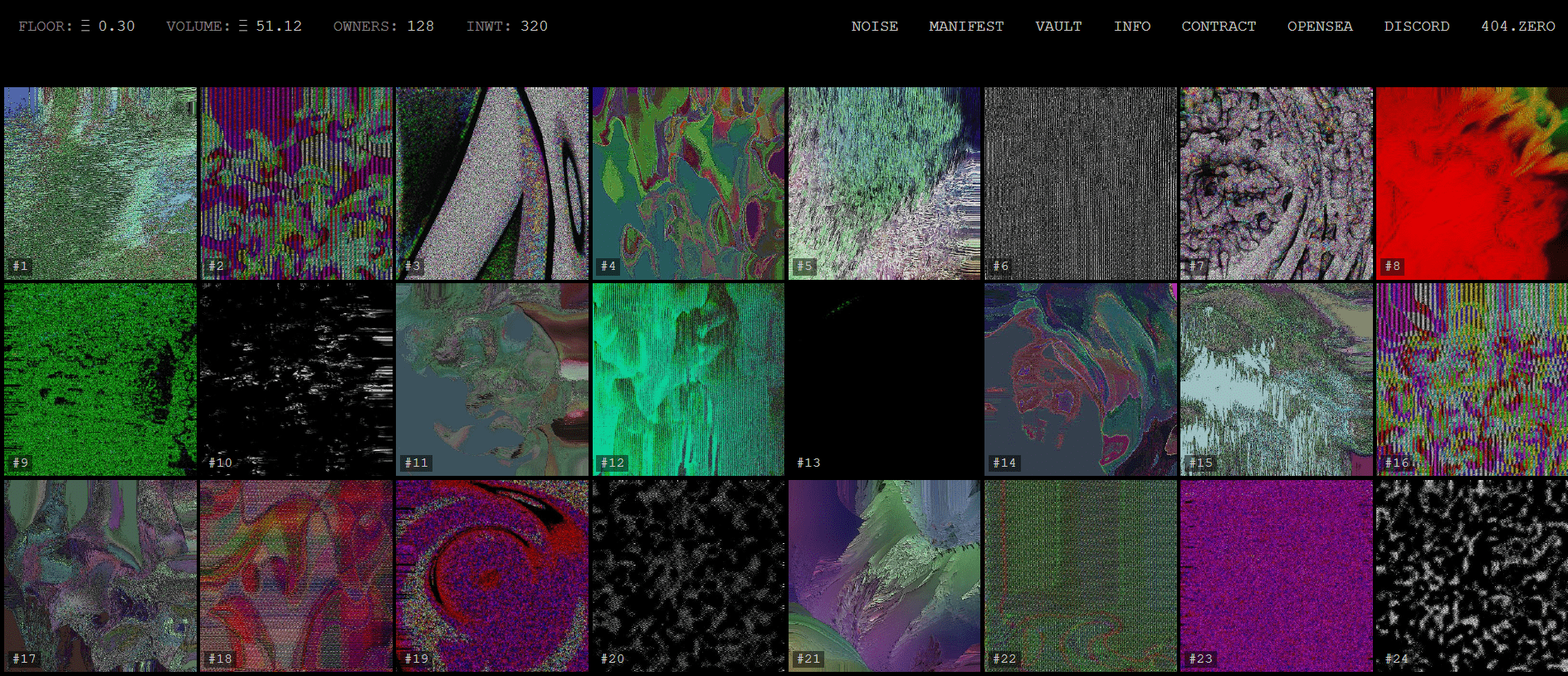This screenshot has height=676, width=1568.
Task: Visit the OPENSEA link
Action: [x=1319, y=27]
